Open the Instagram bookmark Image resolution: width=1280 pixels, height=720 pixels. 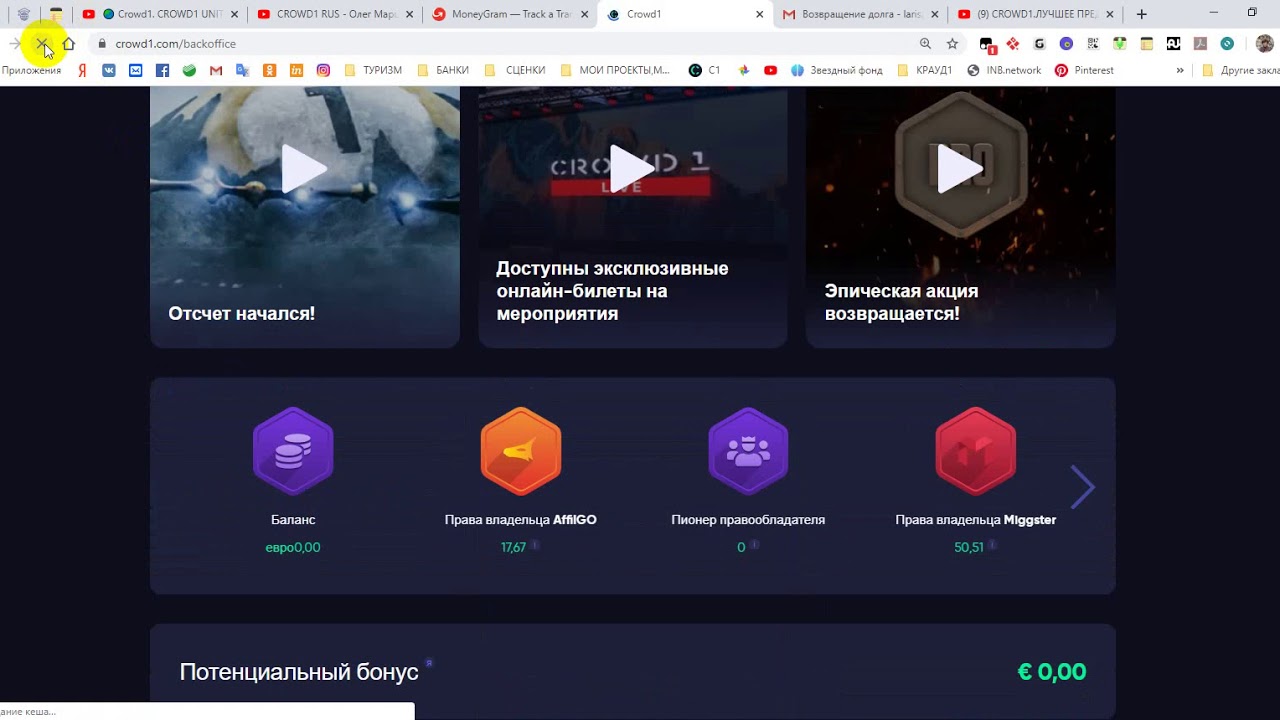[323, 70]
